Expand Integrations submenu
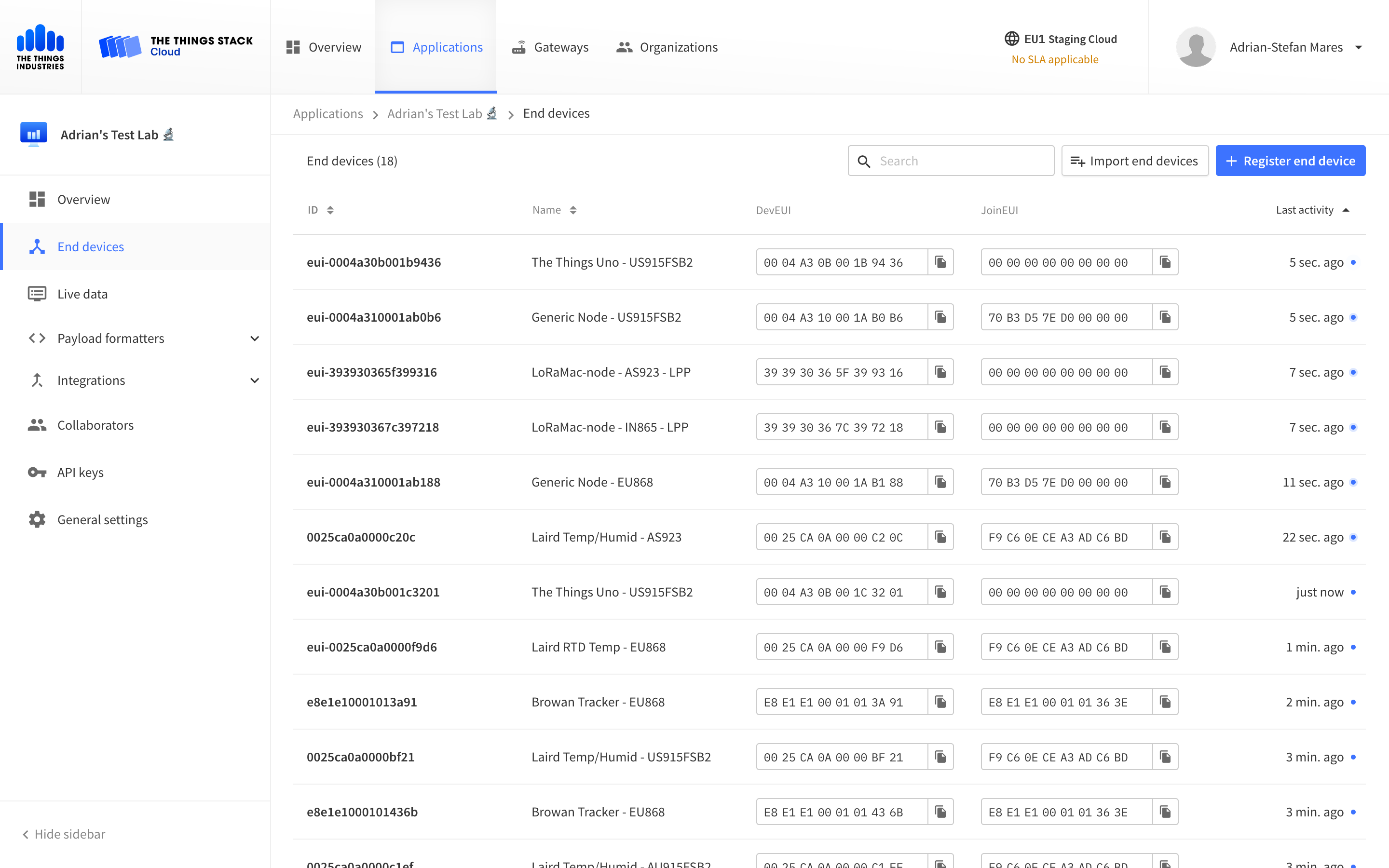Viewport: 1389px width, 868px height. (x=255, y=380)
